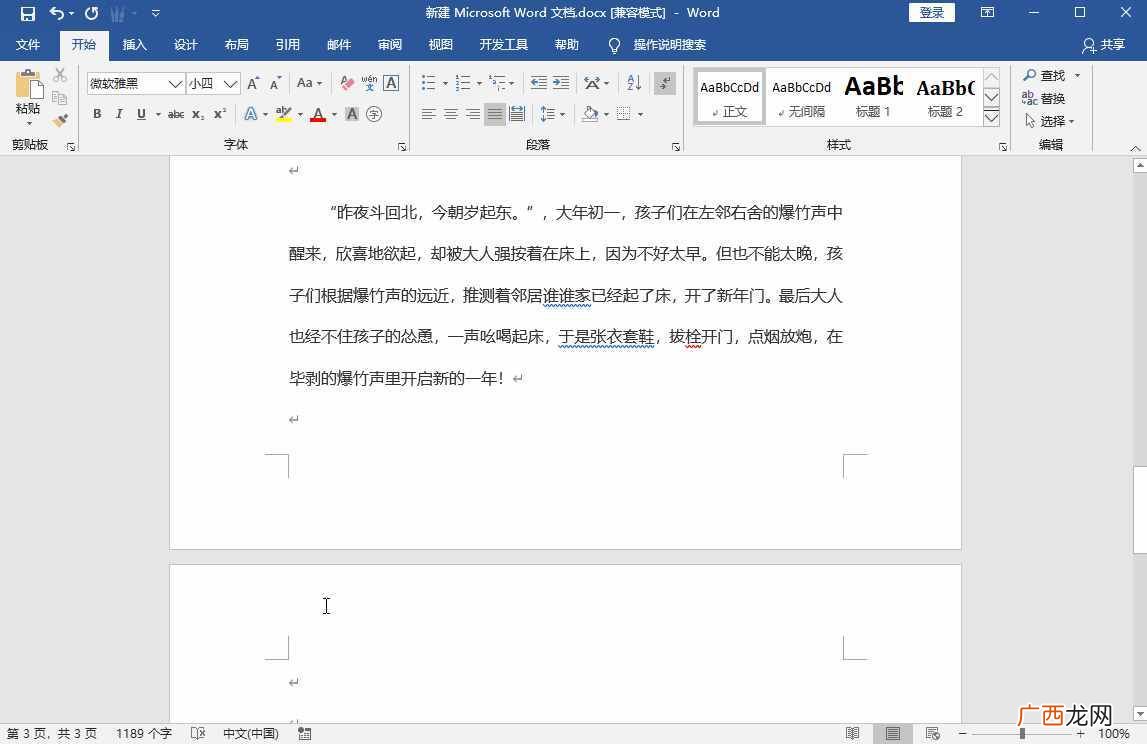Screen dimensions: 1147x744
Task: Apply the red font color
Action: tap(318, 114)
